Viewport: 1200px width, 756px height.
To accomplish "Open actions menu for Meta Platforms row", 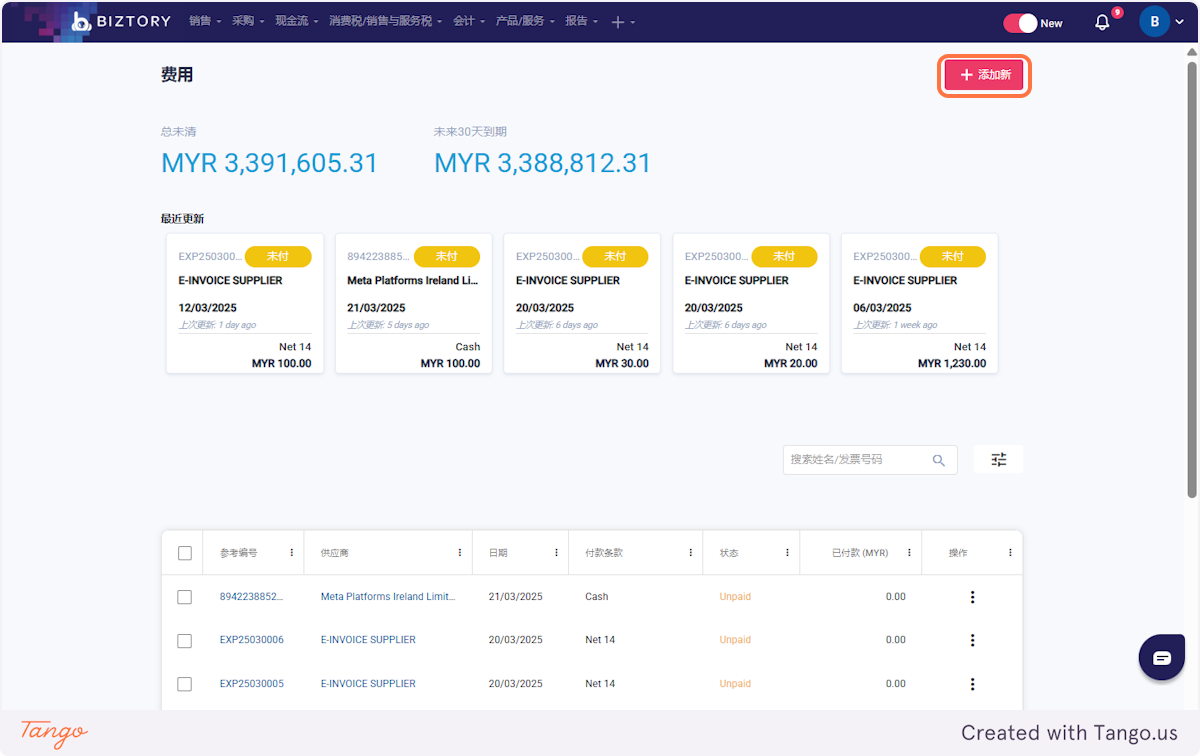I will click(972, 597).
